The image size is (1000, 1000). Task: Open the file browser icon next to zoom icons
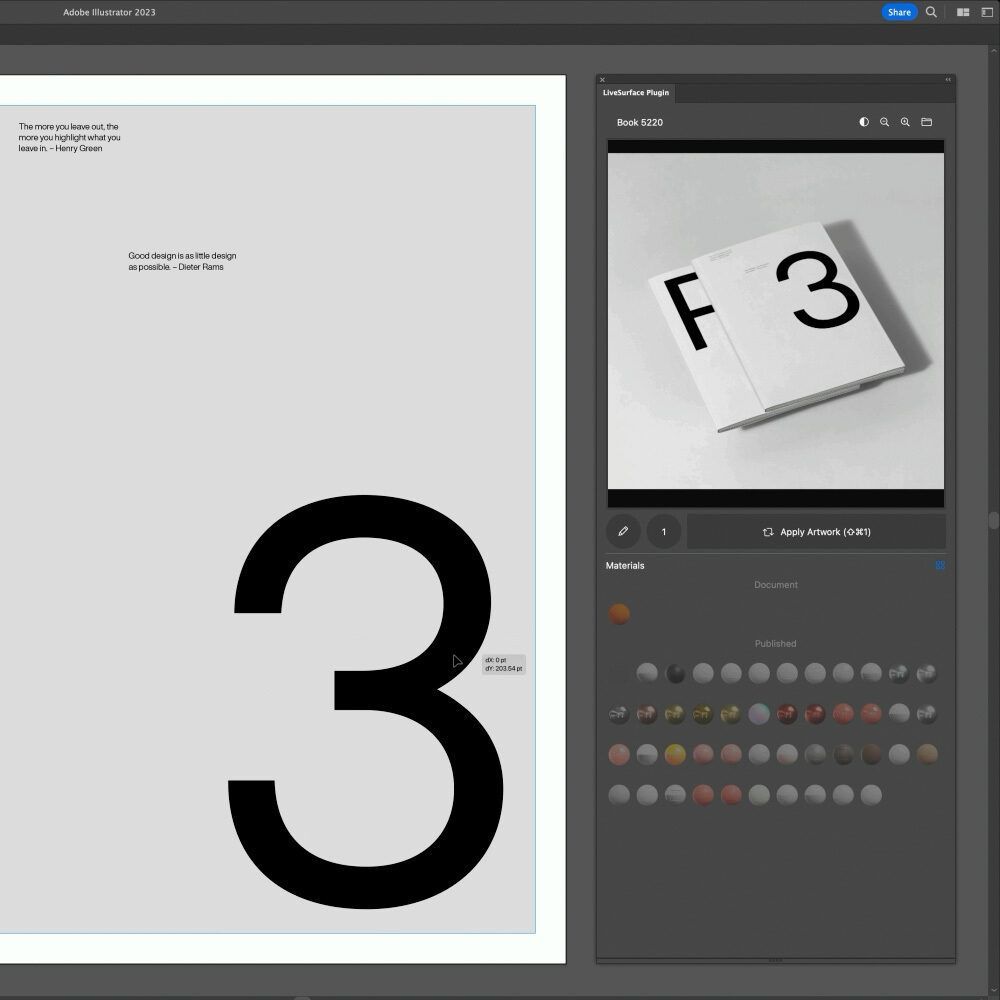927,122
